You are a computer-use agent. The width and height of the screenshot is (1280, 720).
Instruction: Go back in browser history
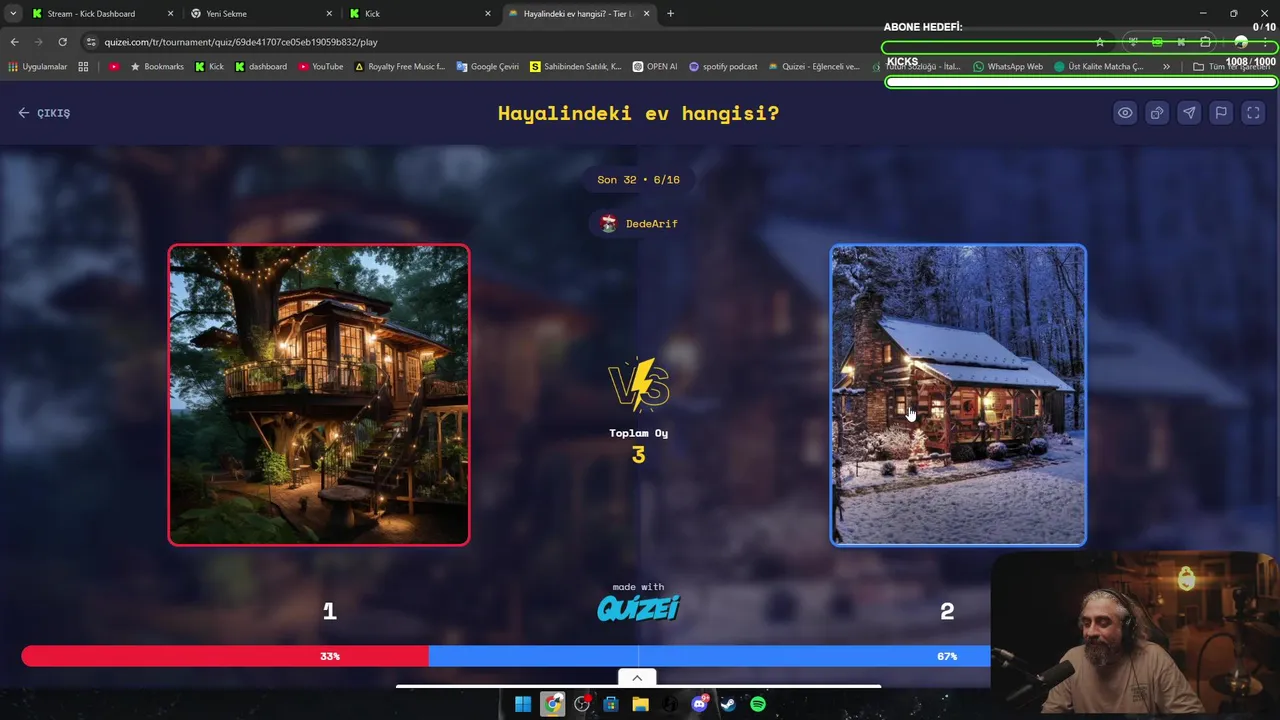14,42
